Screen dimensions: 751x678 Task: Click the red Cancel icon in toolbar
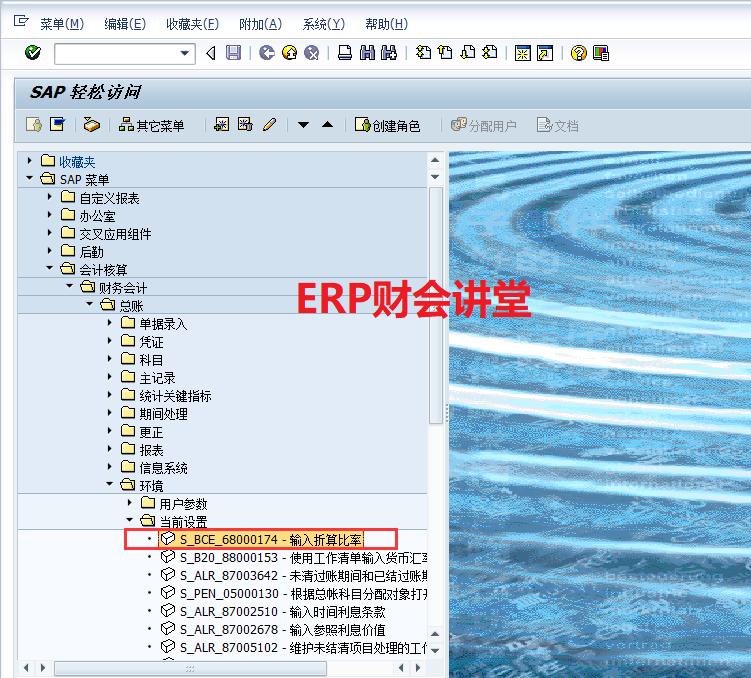tap(312, 53)
